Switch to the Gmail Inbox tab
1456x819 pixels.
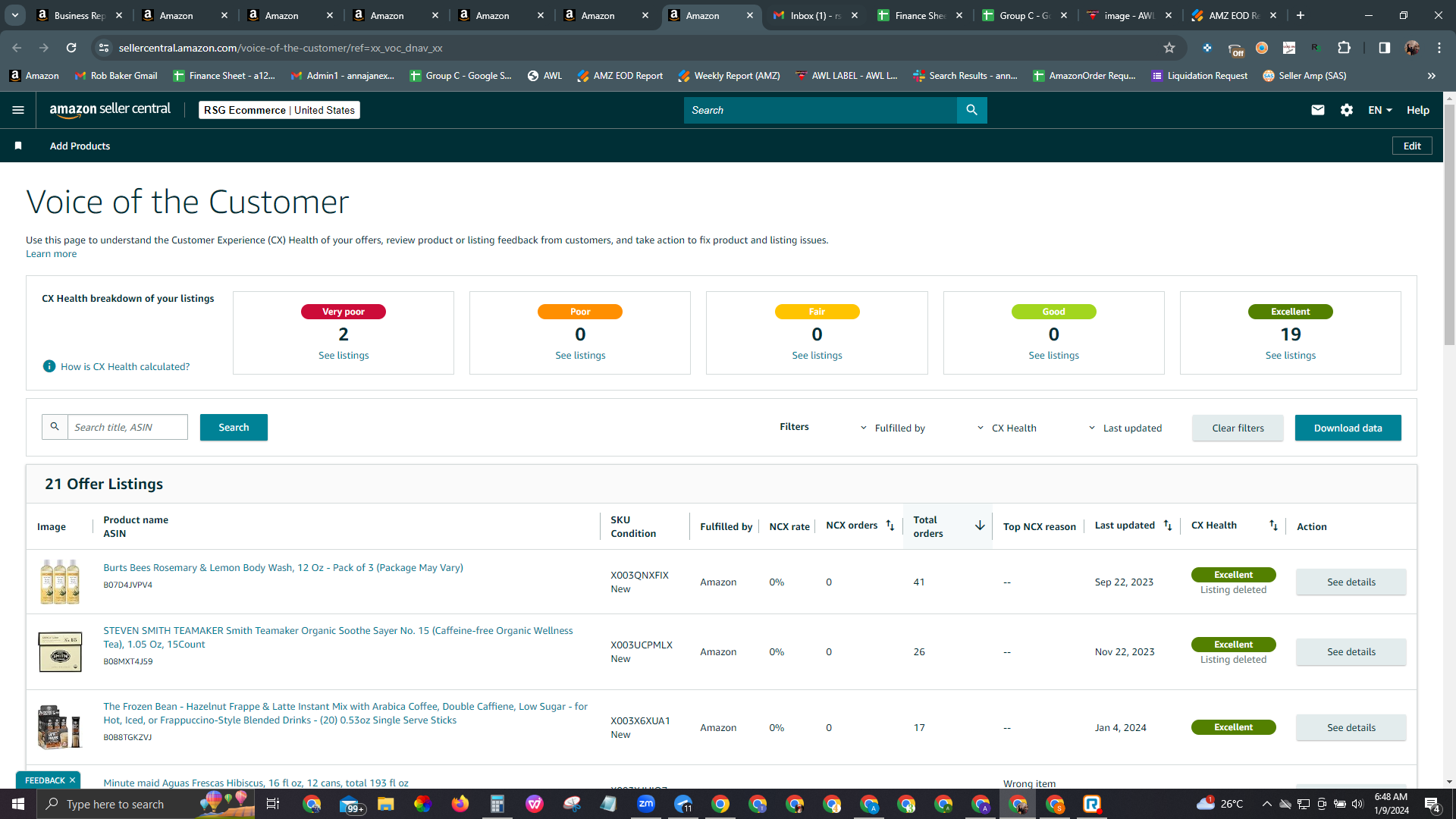pyautogui.click(x=816, y=15)
